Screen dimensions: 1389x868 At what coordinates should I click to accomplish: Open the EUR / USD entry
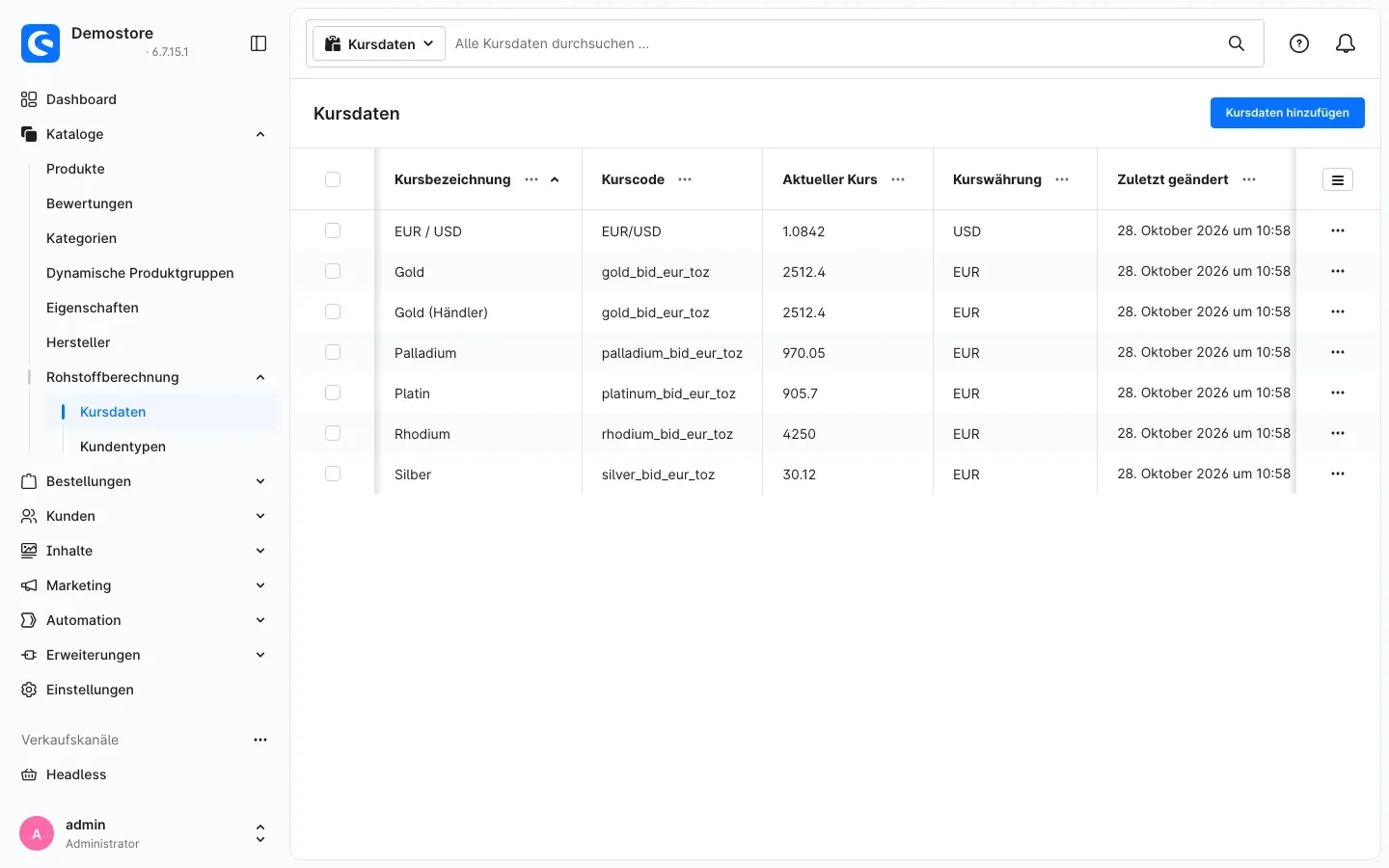tap(428, 231)
